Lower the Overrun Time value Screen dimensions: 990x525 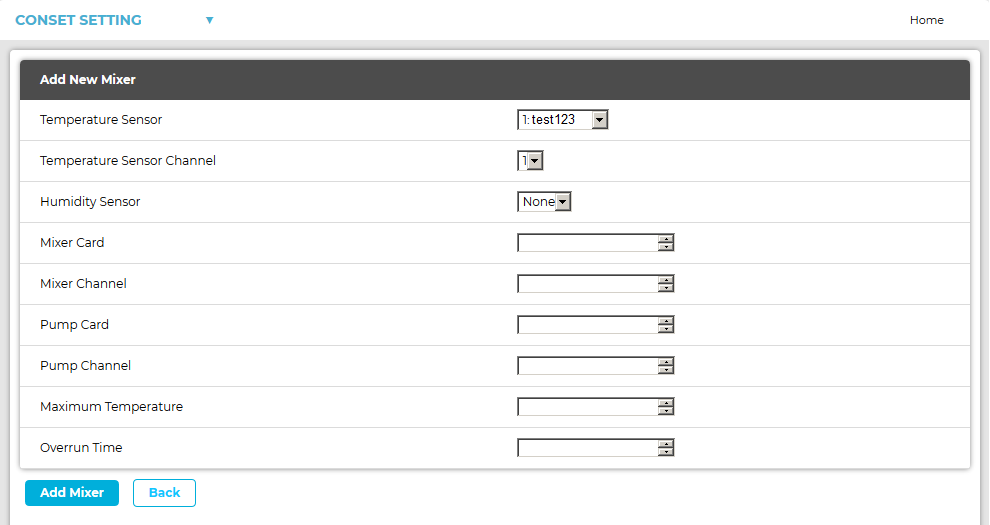pyautogui.click(x=666, y=452)
